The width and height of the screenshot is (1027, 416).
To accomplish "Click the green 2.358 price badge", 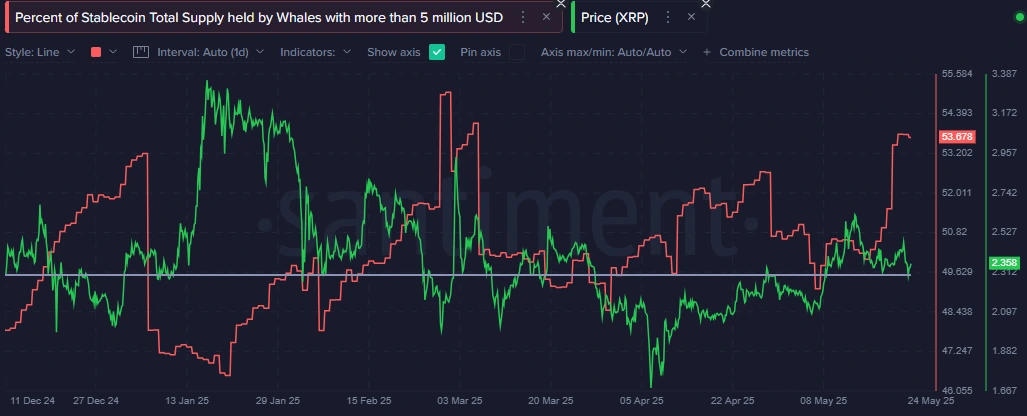I will (1002, 263).
